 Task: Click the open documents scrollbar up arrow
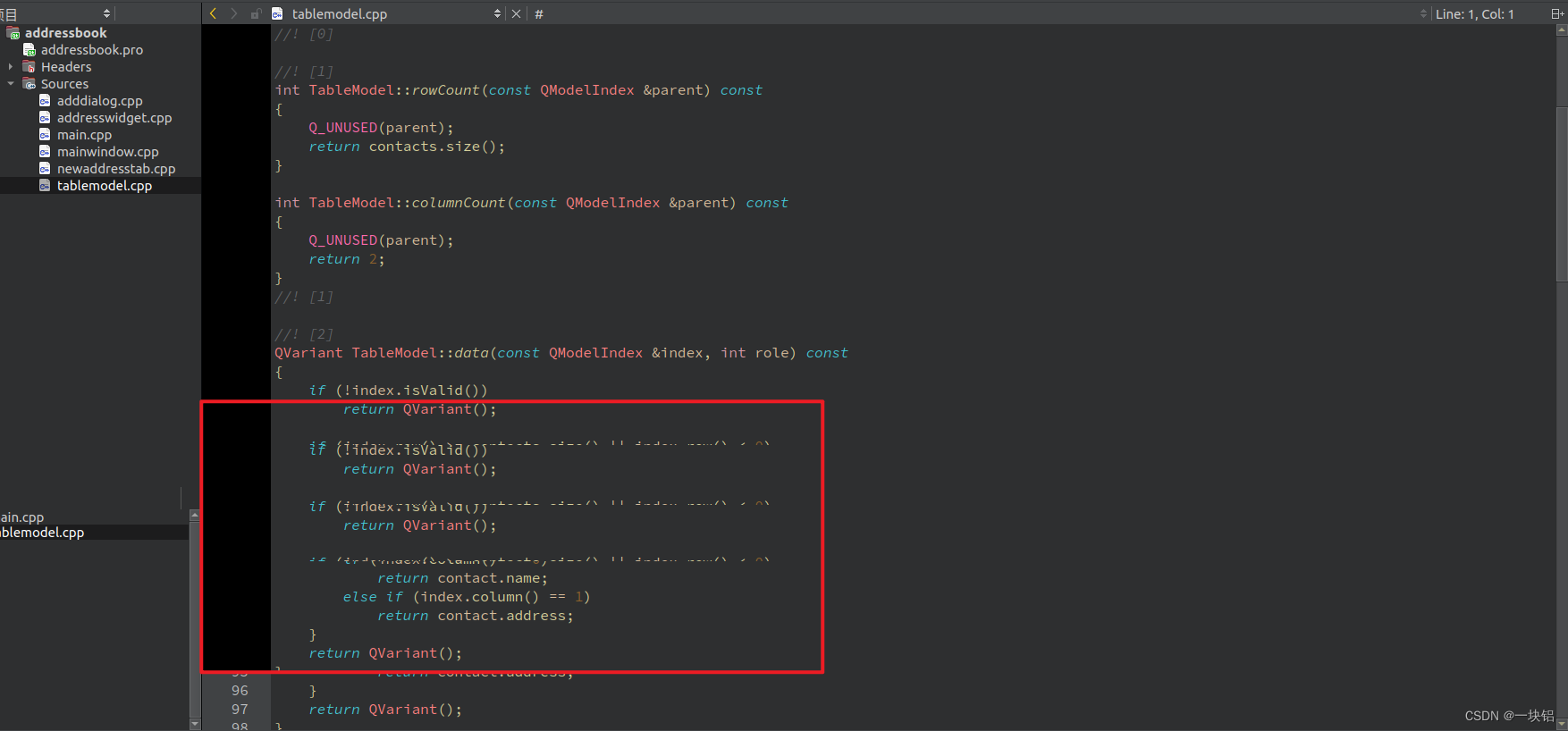point(194,516)
